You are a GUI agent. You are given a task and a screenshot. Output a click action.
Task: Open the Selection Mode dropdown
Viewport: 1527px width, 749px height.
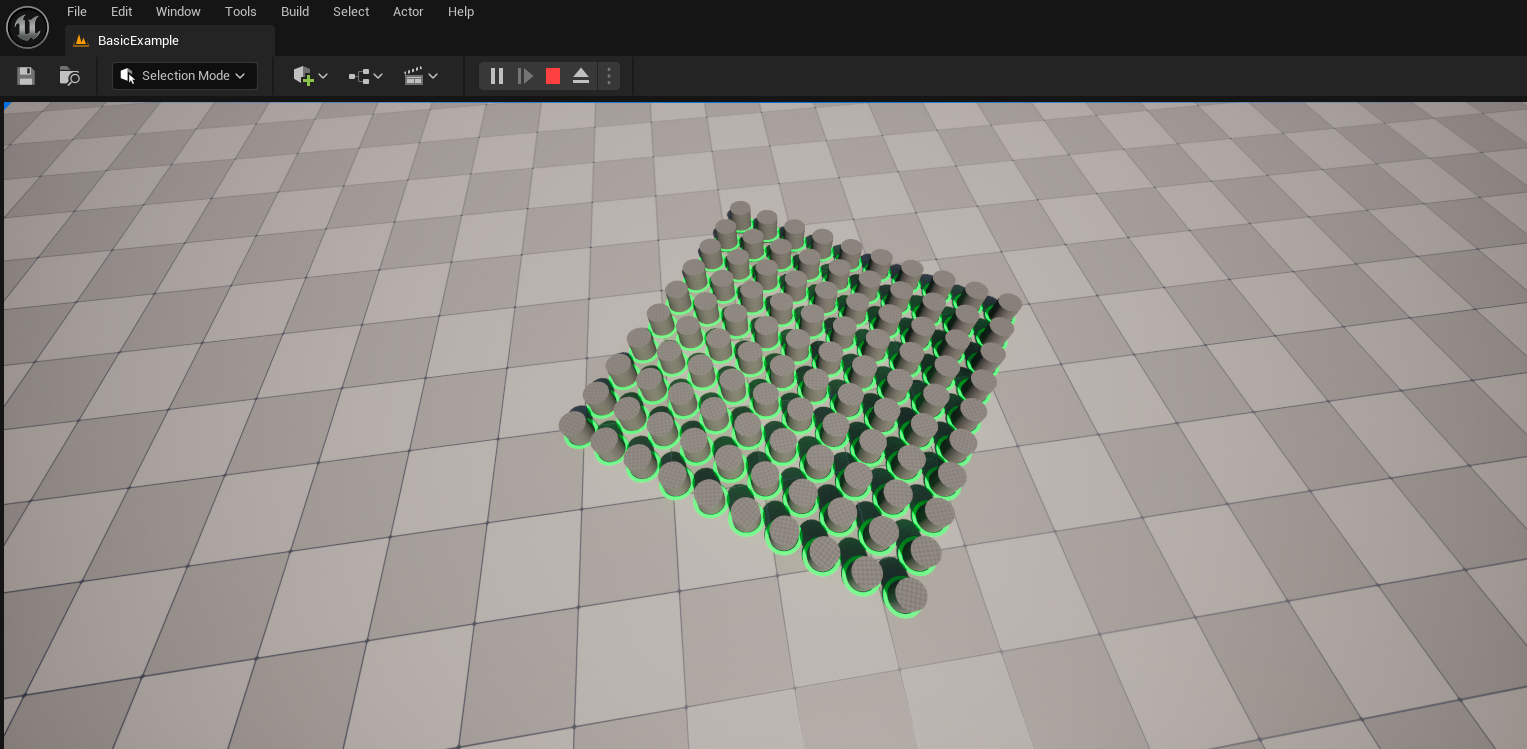tap(185, 76)
